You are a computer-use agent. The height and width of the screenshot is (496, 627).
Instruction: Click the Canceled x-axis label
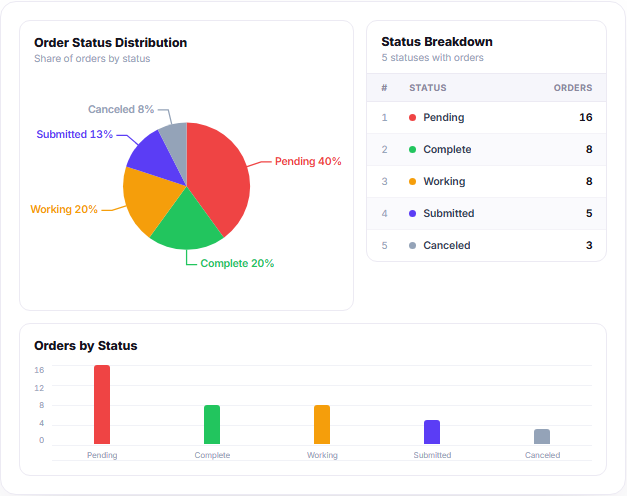coord(542,455)
